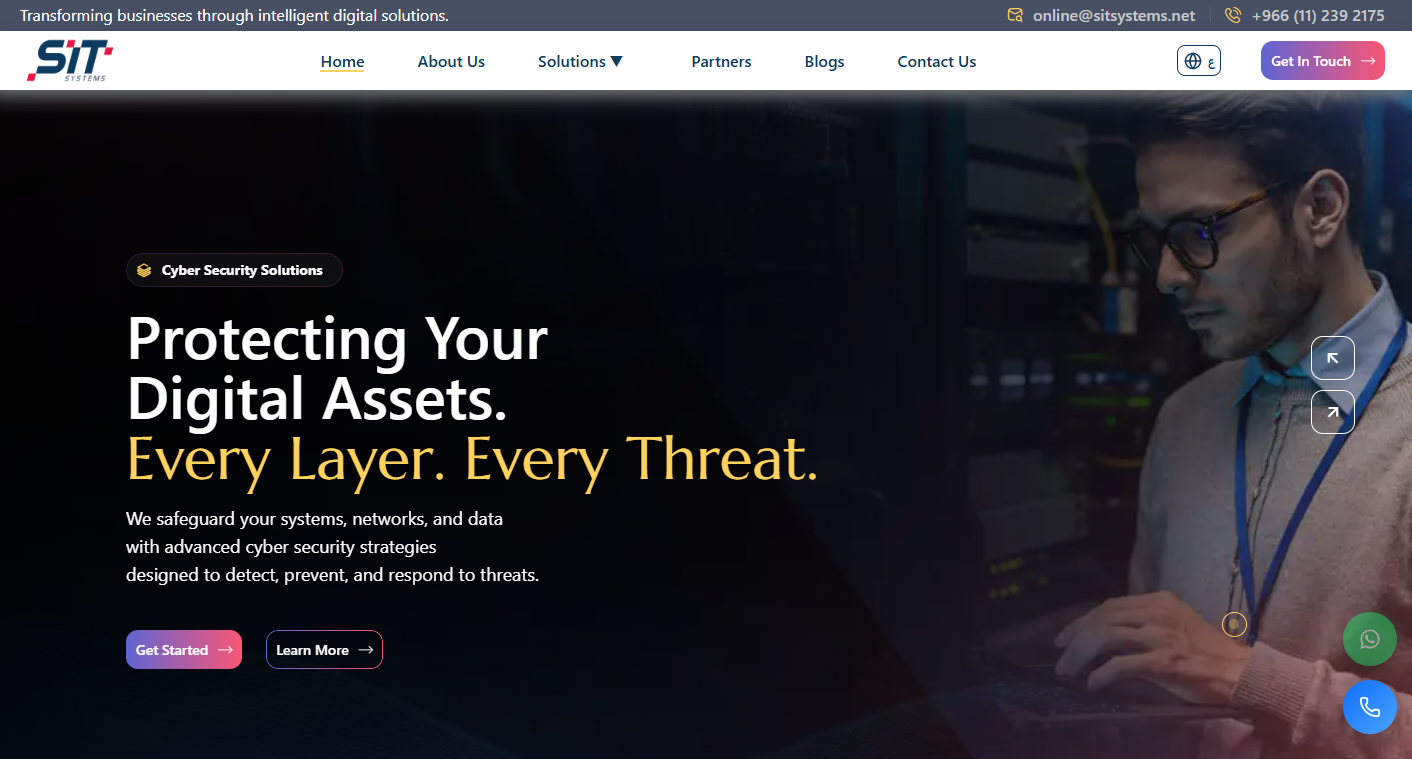Click the "Every Layer. Every Threat." heading
Image resolution: width=1412 pixels, height=759 pixels.
click(472, 459)
